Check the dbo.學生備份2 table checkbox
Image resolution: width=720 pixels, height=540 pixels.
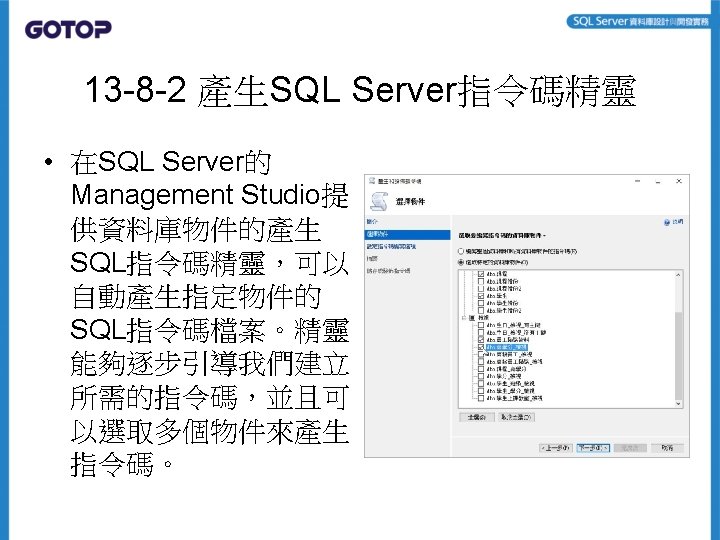(481, 311)
